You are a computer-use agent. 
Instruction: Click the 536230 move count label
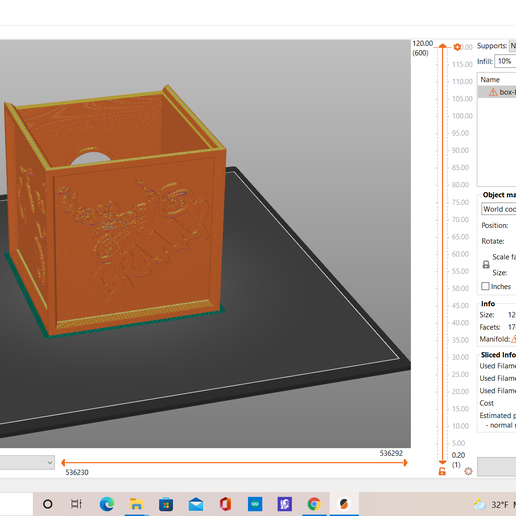coord(77,472)
